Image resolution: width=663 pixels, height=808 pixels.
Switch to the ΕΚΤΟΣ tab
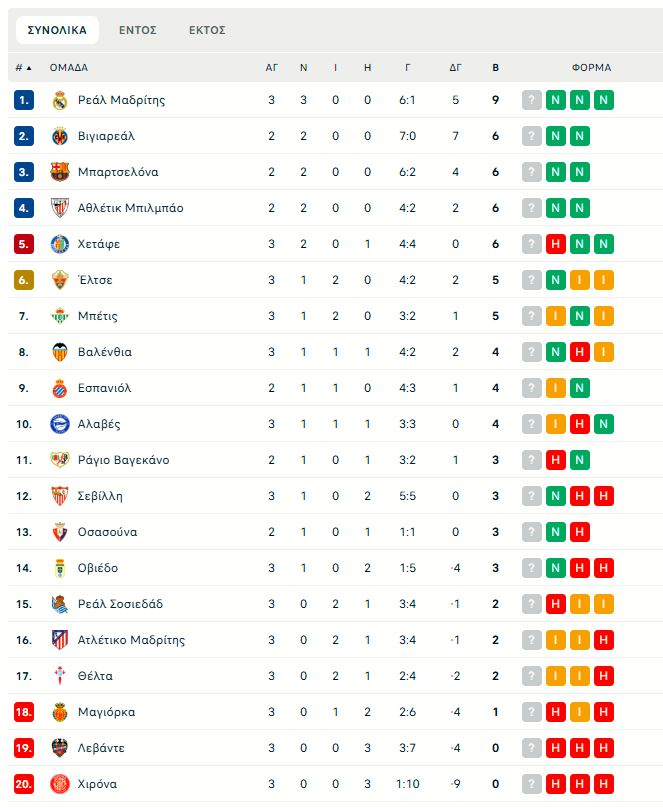click(x=207, y=30)
